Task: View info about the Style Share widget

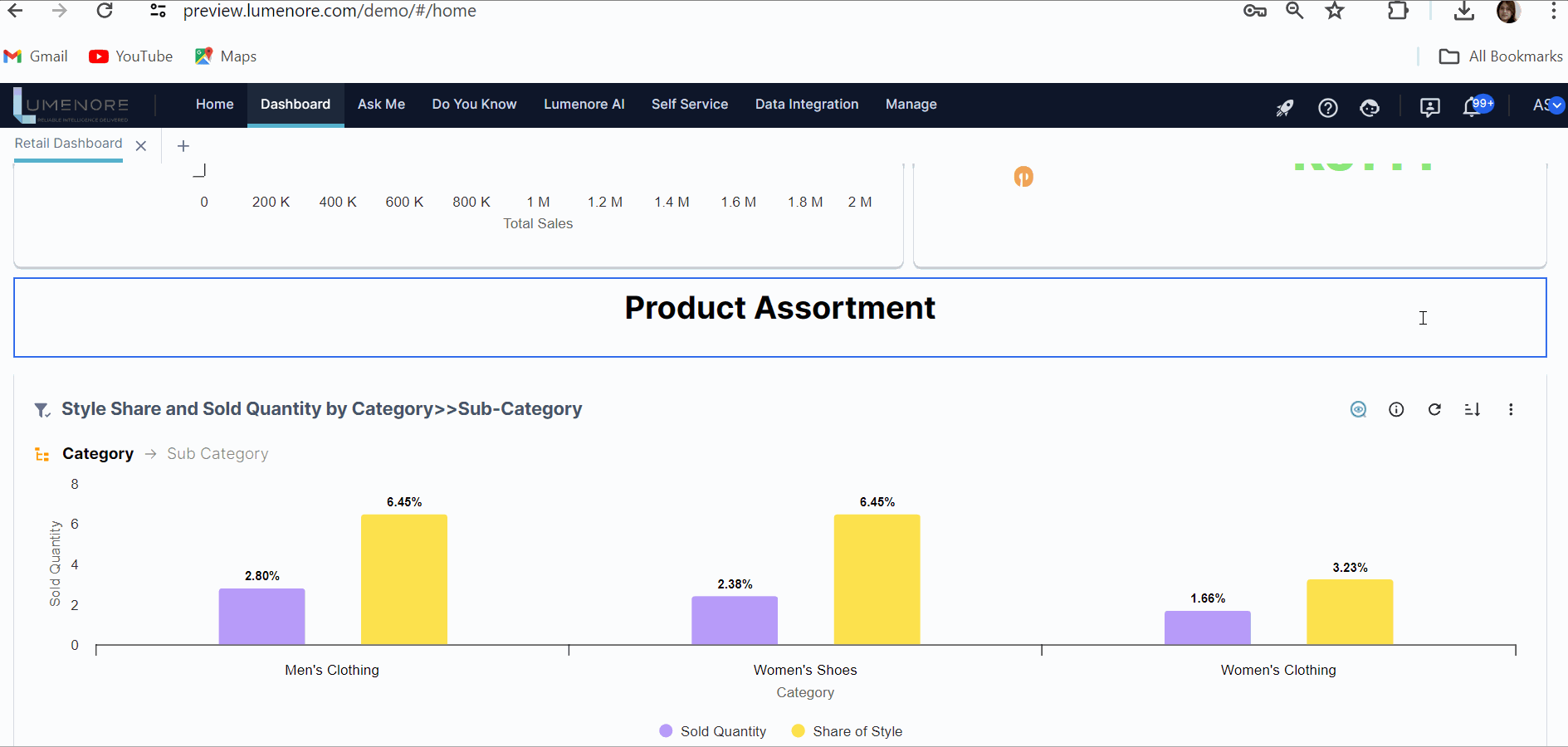Action: tap(1396, 410)
